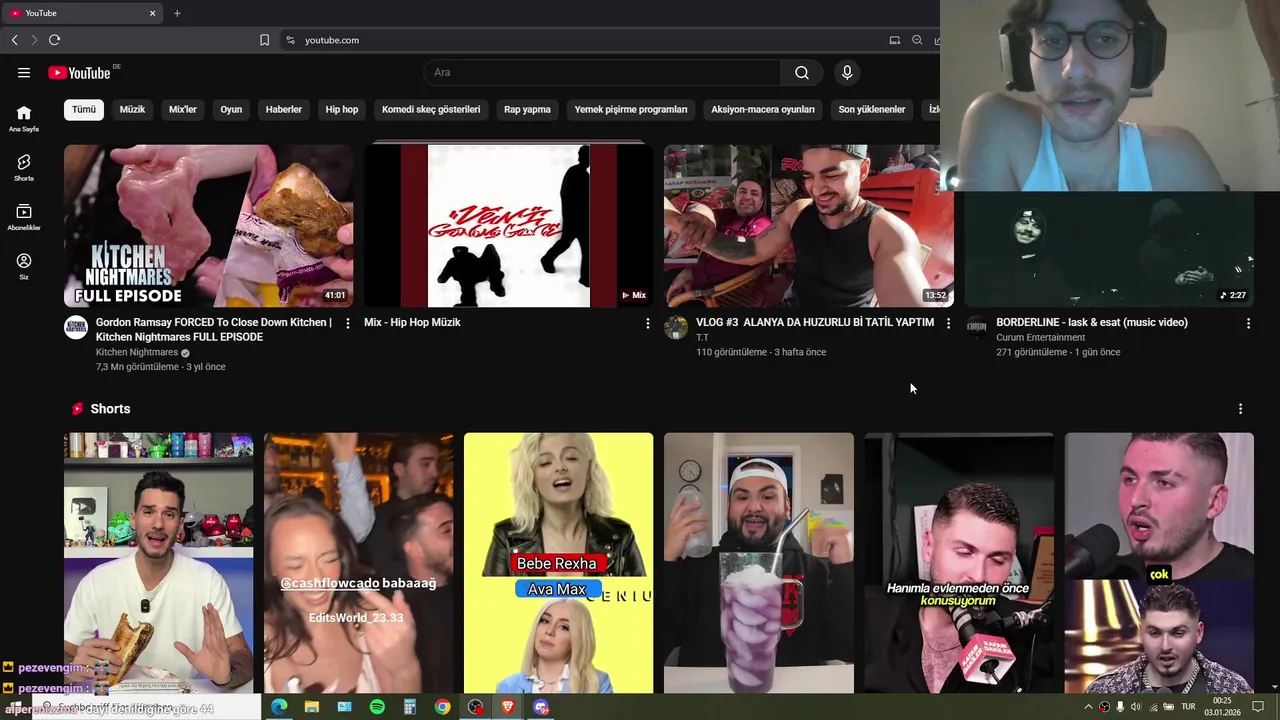Open Kitchen Nightmares channel avatar
The image size is (1280, 720).
(x=76, y=328)
